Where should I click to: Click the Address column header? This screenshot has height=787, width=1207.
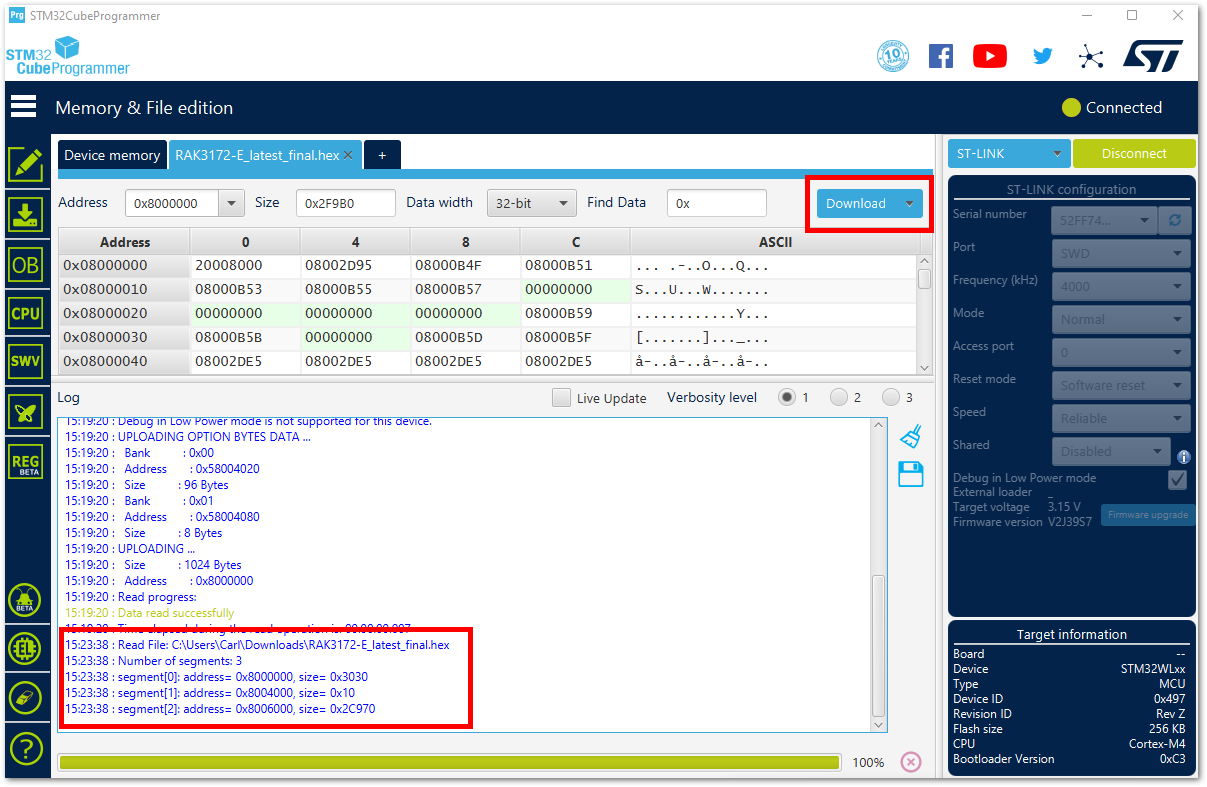point(125,242)
